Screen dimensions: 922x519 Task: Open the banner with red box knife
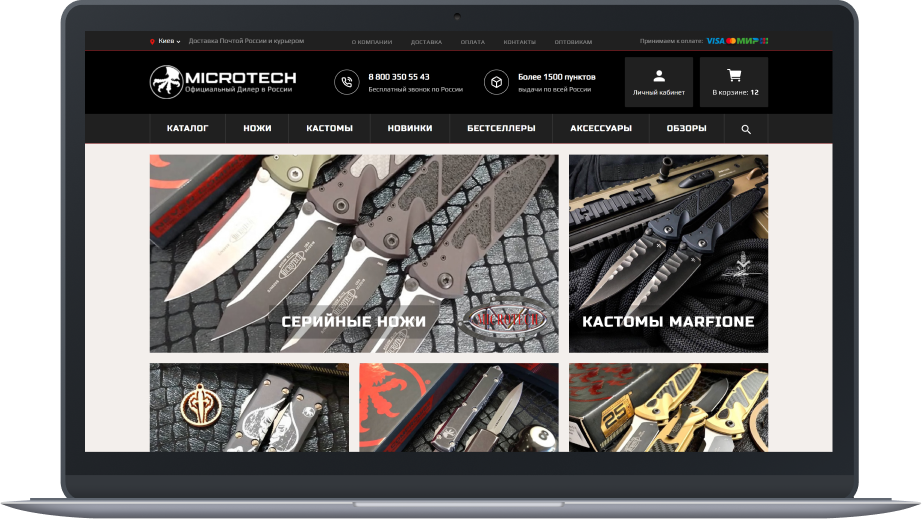point(459,407)
